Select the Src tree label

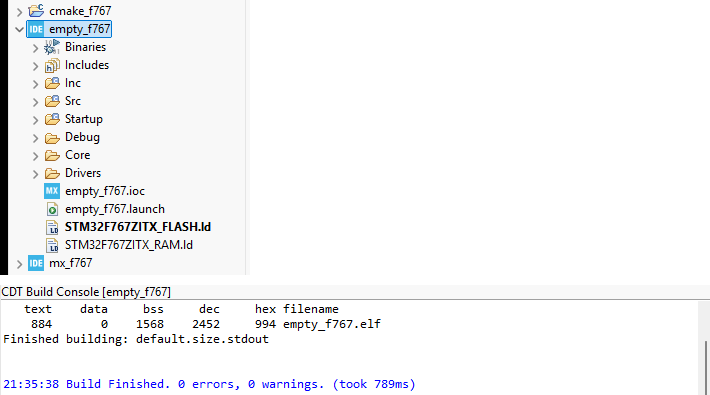click(x=73, y=101)
